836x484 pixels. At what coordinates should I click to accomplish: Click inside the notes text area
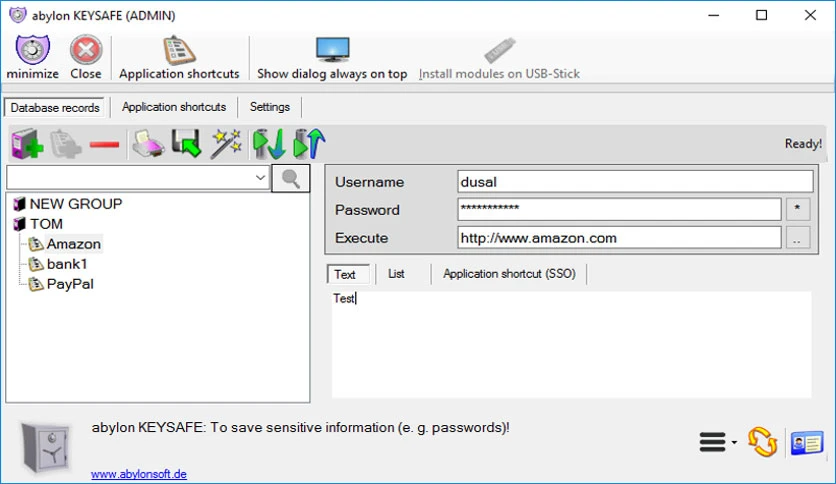click(x=571, y=344)
